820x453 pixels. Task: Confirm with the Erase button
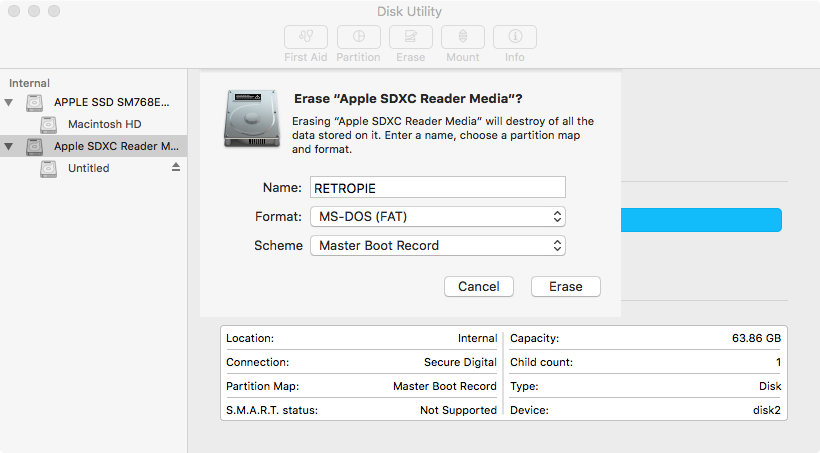[x=565, y=286]
